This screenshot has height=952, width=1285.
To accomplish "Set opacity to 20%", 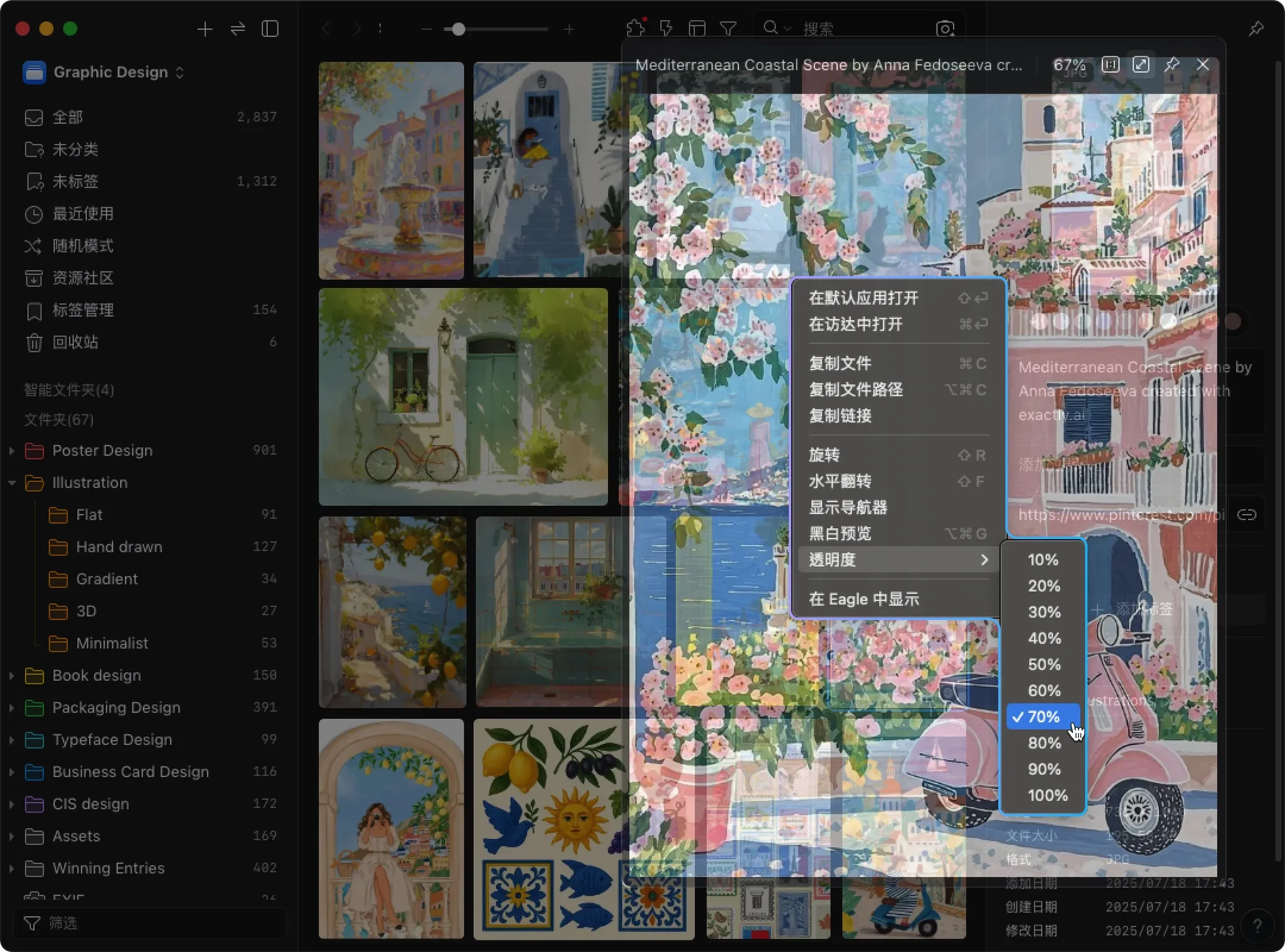I will click(x=1043, y=586).
